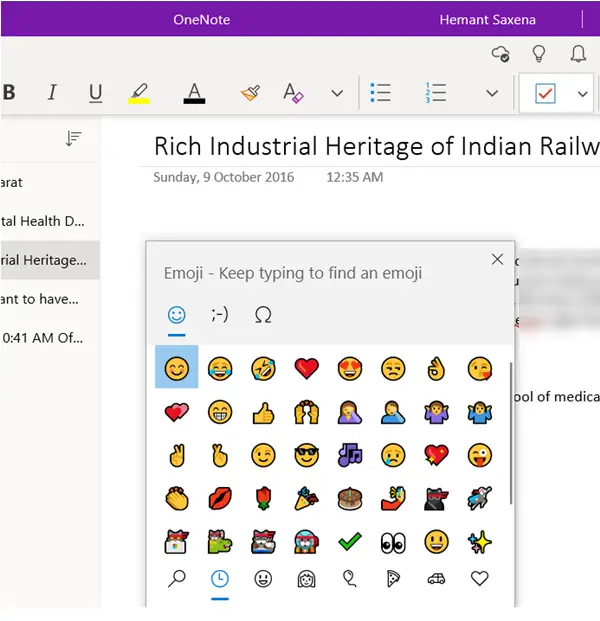Open notifications bell
The image size is (600, 621).
click(x=578, y=54)
